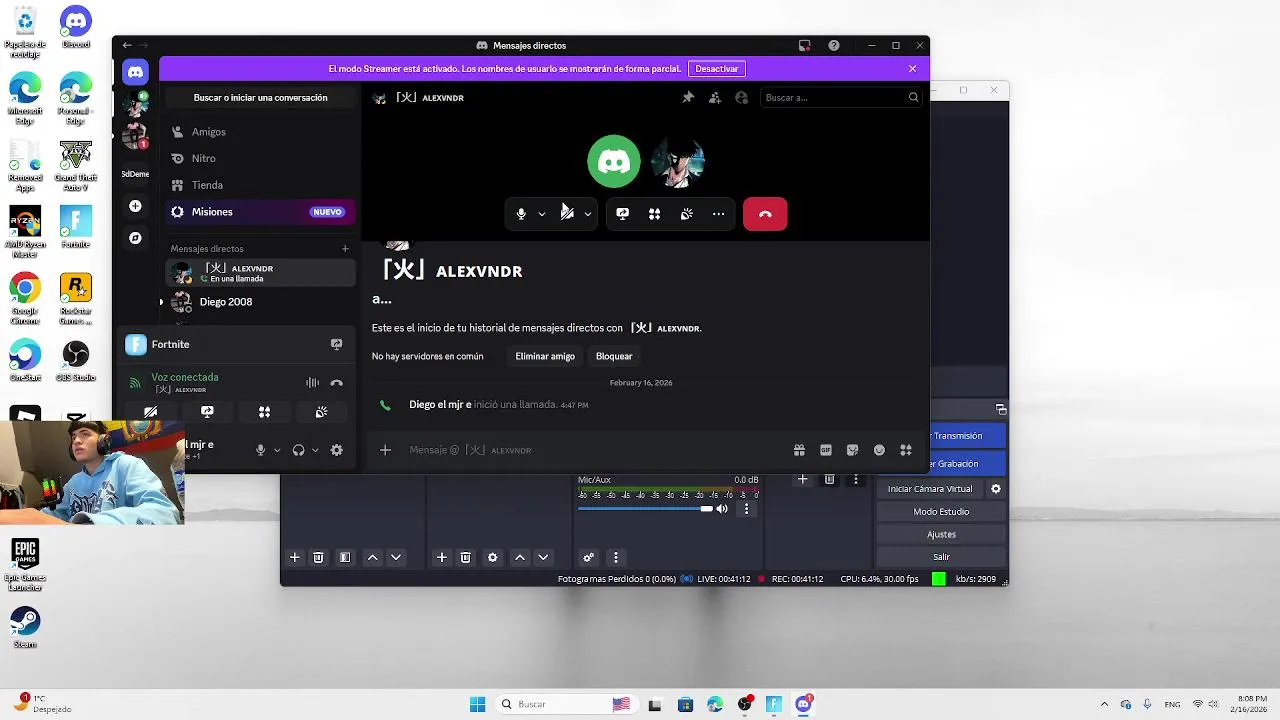The image size is (1280, 720).
Task: Click the Bloquear button
Action: 614,356
